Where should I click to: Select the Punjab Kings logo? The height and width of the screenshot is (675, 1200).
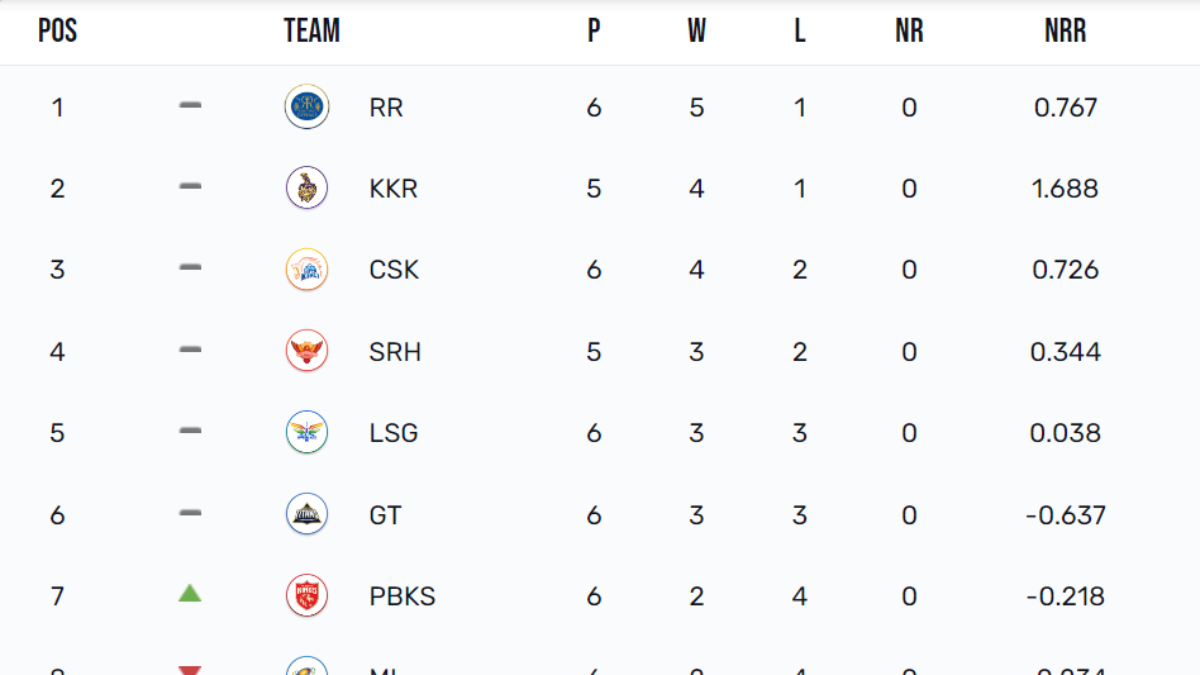(306, 596)
